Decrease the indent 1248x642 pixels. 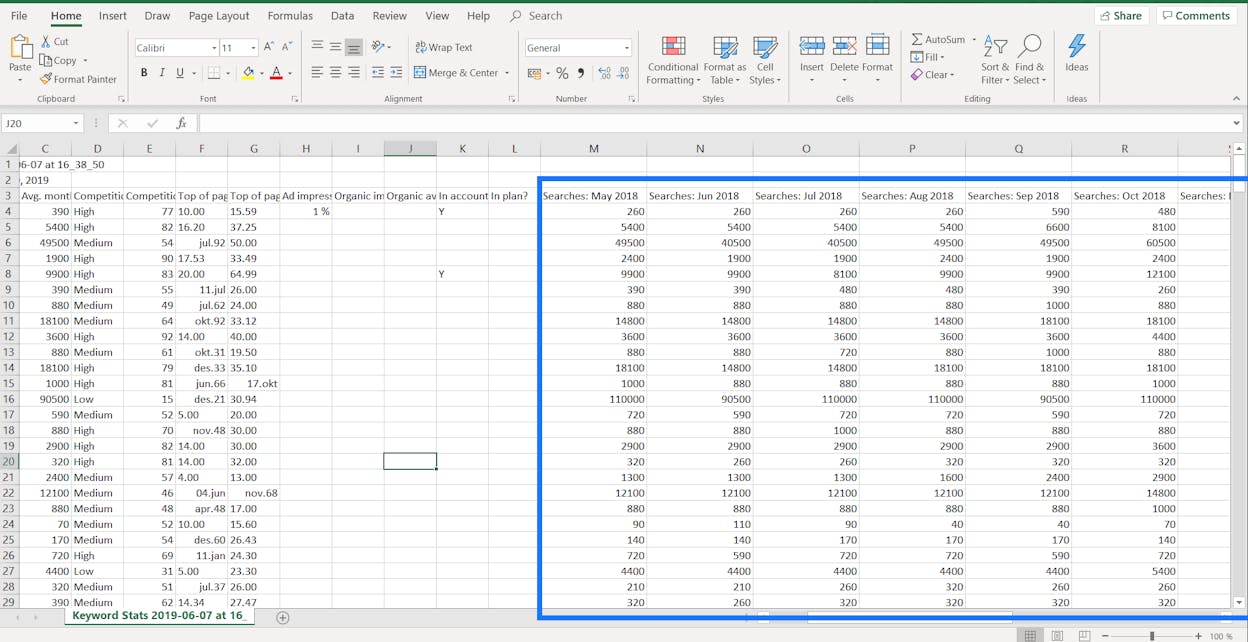[377, 73]
